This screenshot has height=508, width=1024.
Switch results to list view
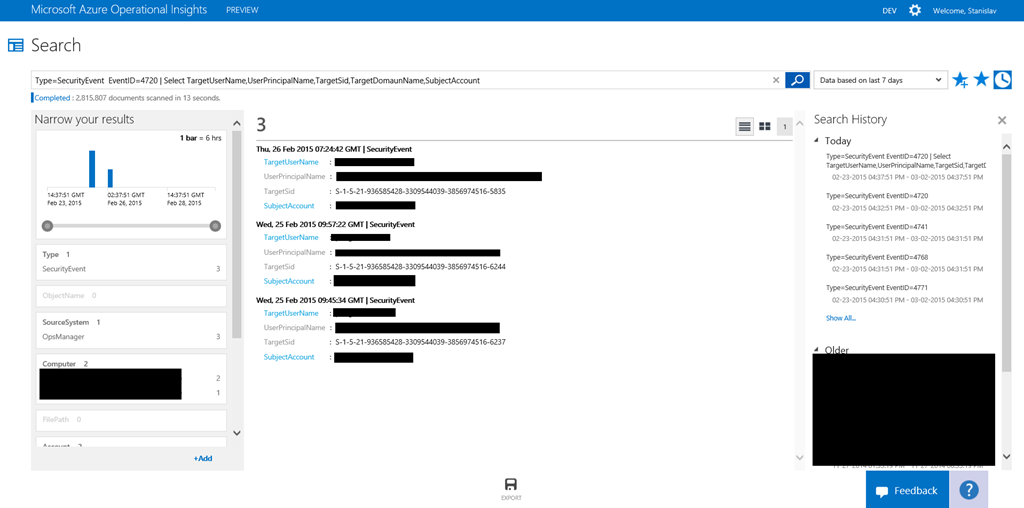pyautogui.click(x=744, y=126)
